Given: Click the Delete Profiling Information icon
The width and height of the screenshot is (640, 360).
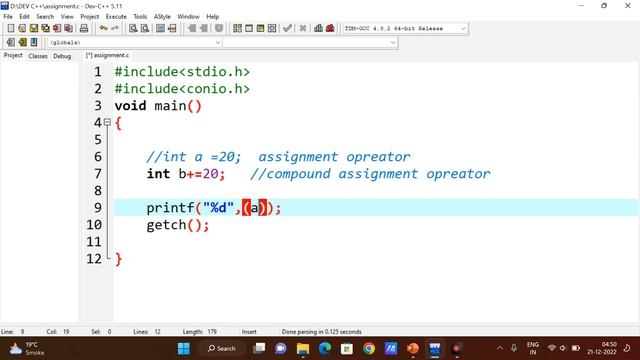Looking at the screenshot, I should 330,28.
